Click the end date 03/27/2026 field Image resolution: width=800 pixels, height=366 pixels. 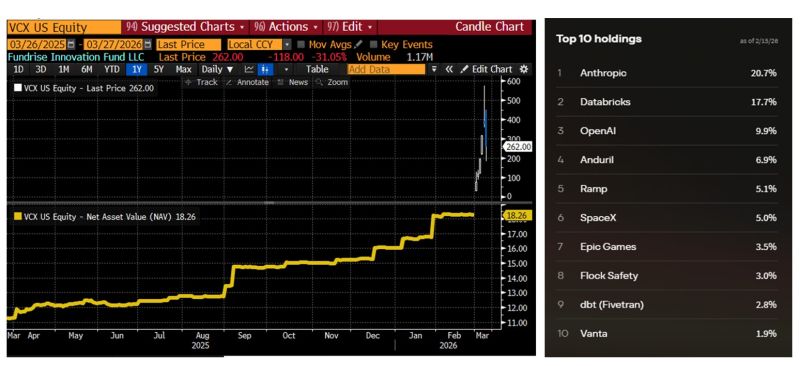point(114,44)
